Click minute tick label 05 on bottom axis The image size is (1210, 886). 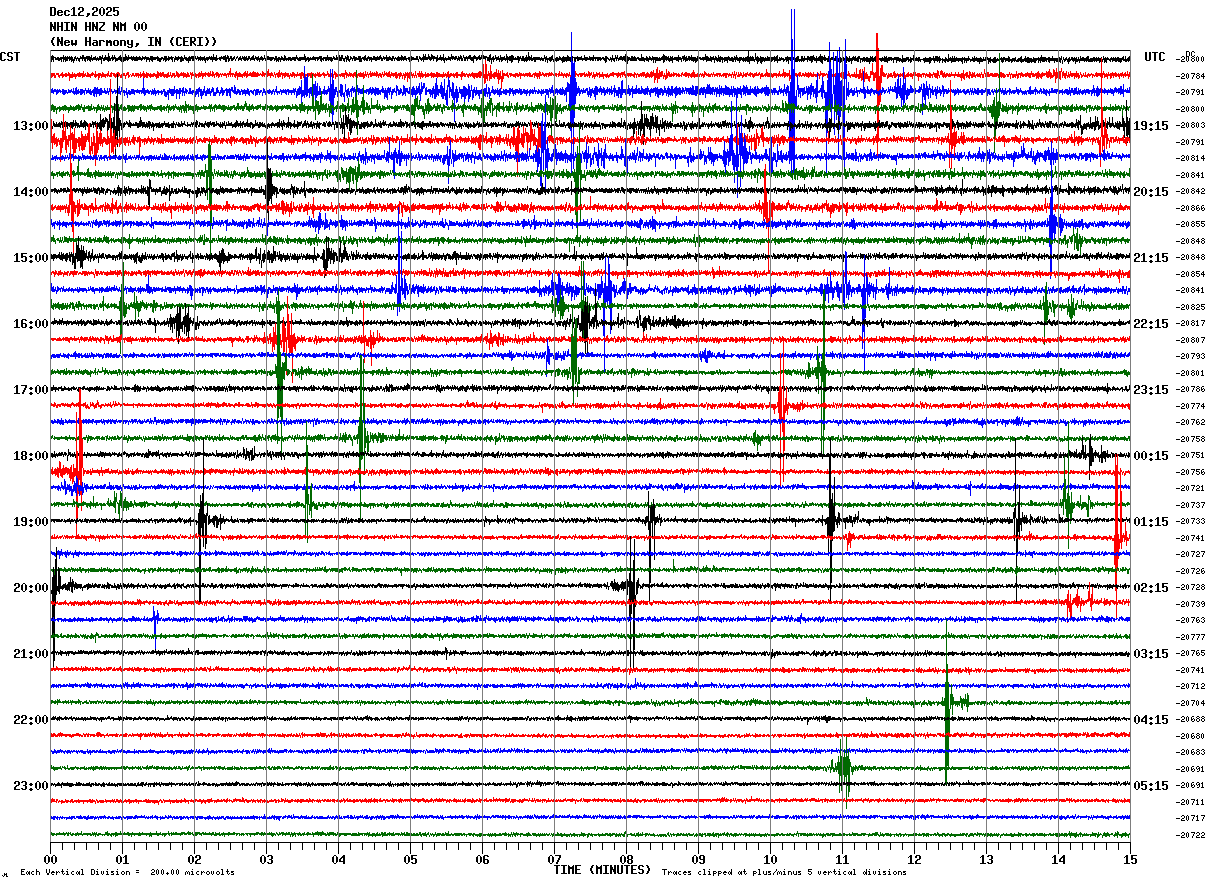click(x=410, y=859)
